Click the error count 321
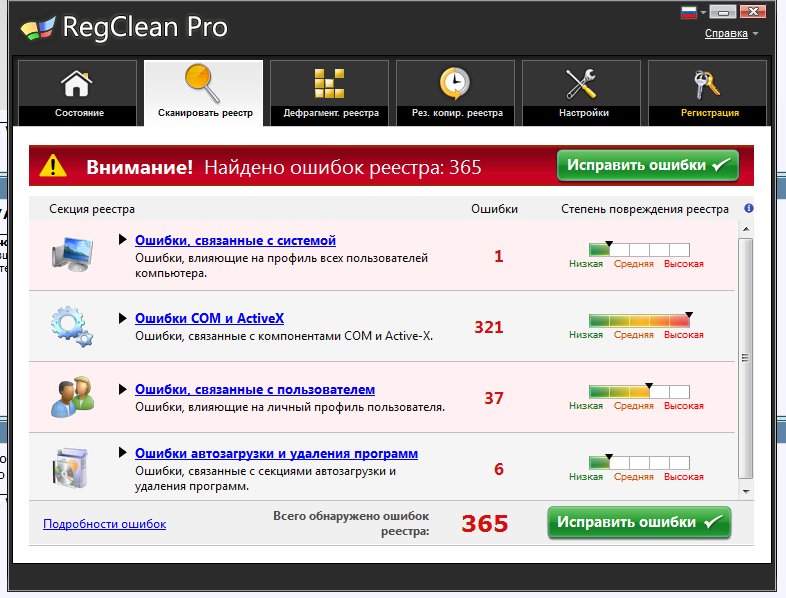This screenshot has width=786, height=598. coord(489,327)
